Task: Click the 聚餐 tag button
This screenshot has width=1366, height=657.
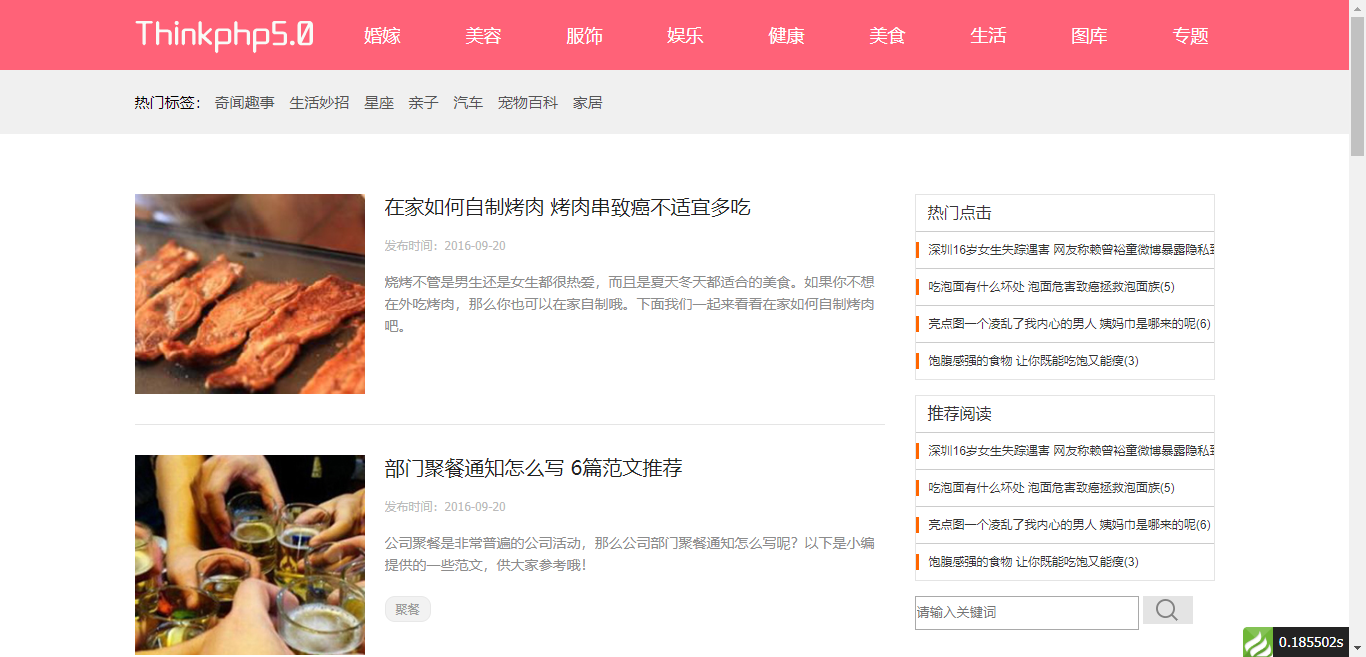Action: [x=407, y=609]
